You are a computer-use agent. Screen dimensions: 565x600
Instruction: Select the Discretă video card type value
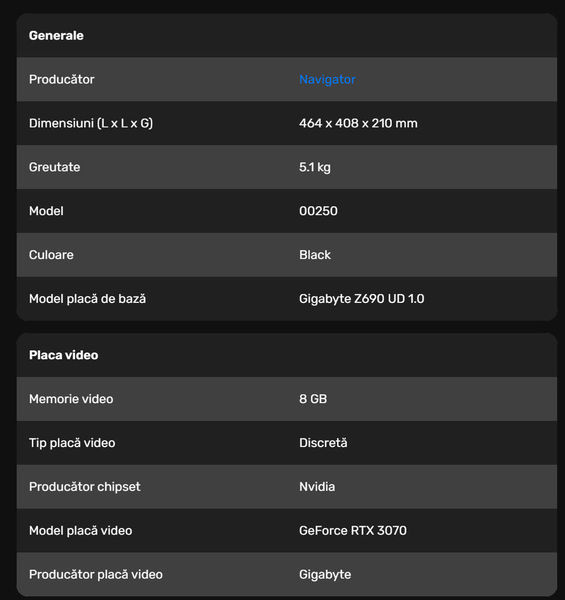click(x=323, y=443)
